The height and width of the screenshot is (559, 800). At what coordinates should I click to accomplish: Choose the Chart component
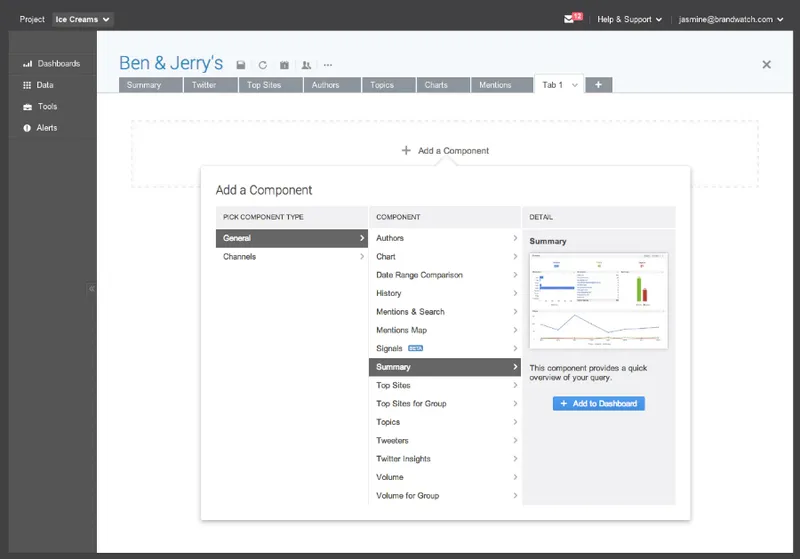444,257
